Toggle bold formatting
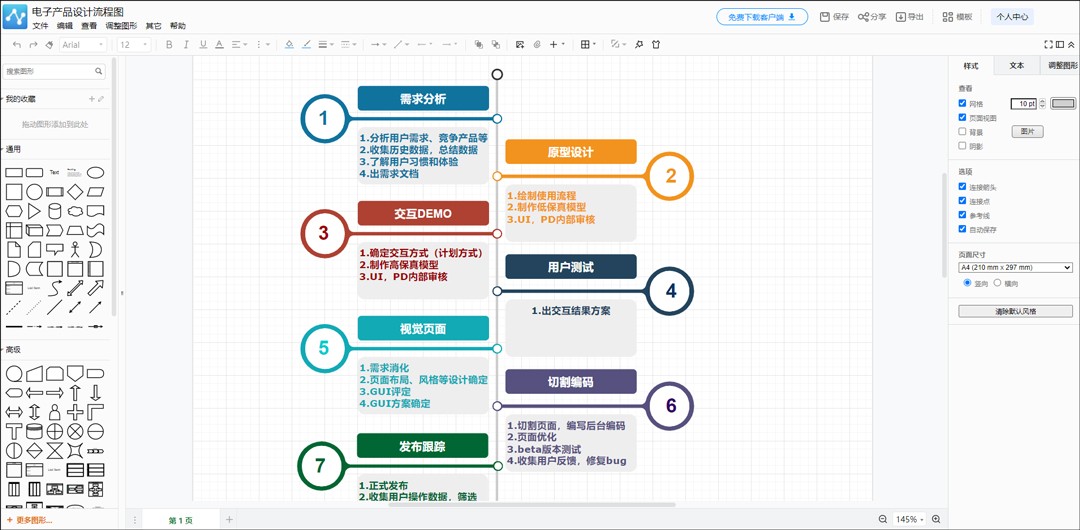This screenshot has width=1080, height=530. coord(169,45)
